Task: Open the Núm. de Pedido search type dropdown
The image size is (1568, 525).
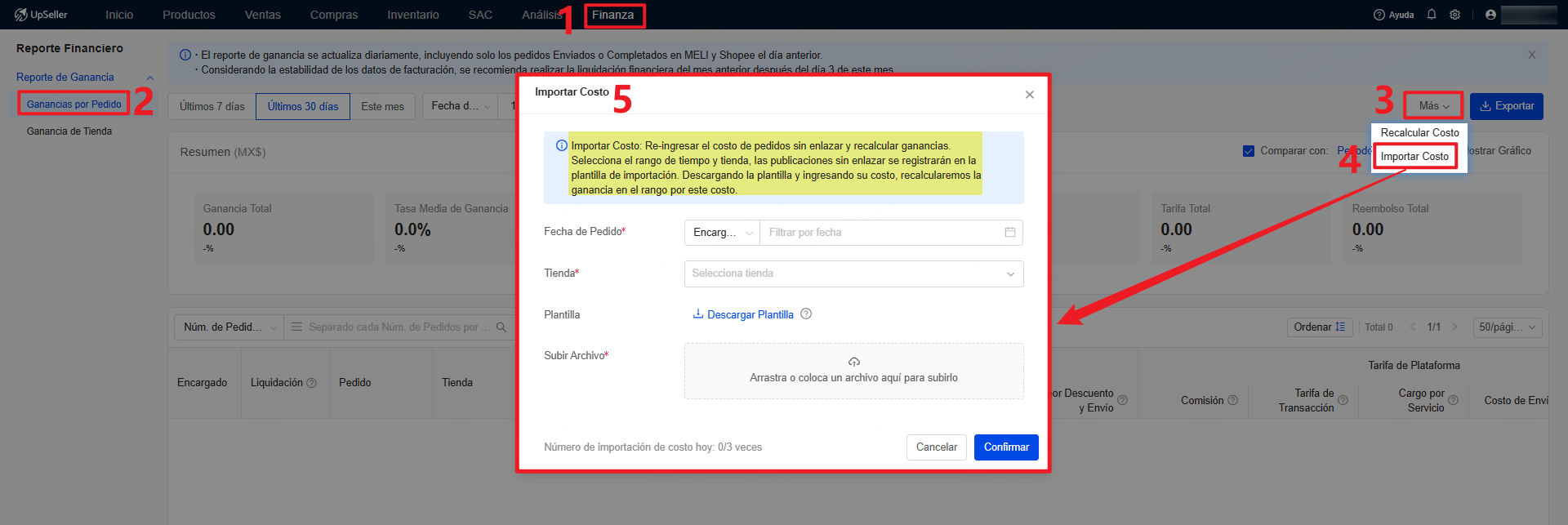Action: click(x=229, y=327)
